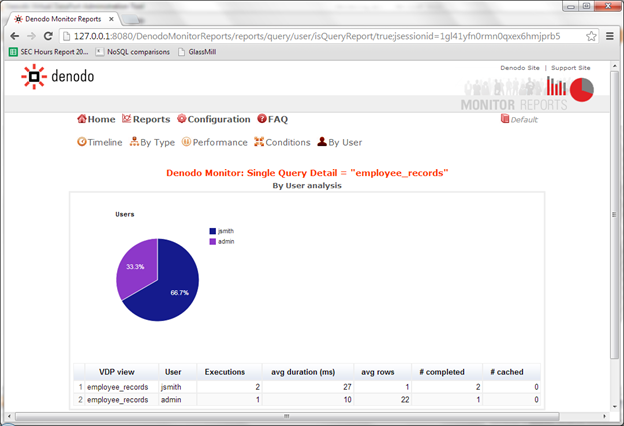624x426 pixels.
Task: Select the Denodo Monitor Reports browser tab
Action: pos(63,19)
